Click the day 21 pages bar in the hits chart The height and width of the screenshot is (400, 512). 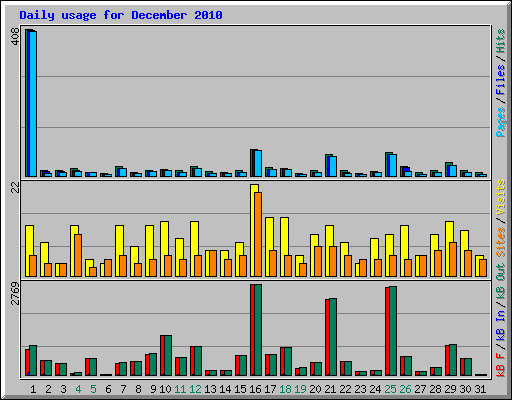click(333, 166)
